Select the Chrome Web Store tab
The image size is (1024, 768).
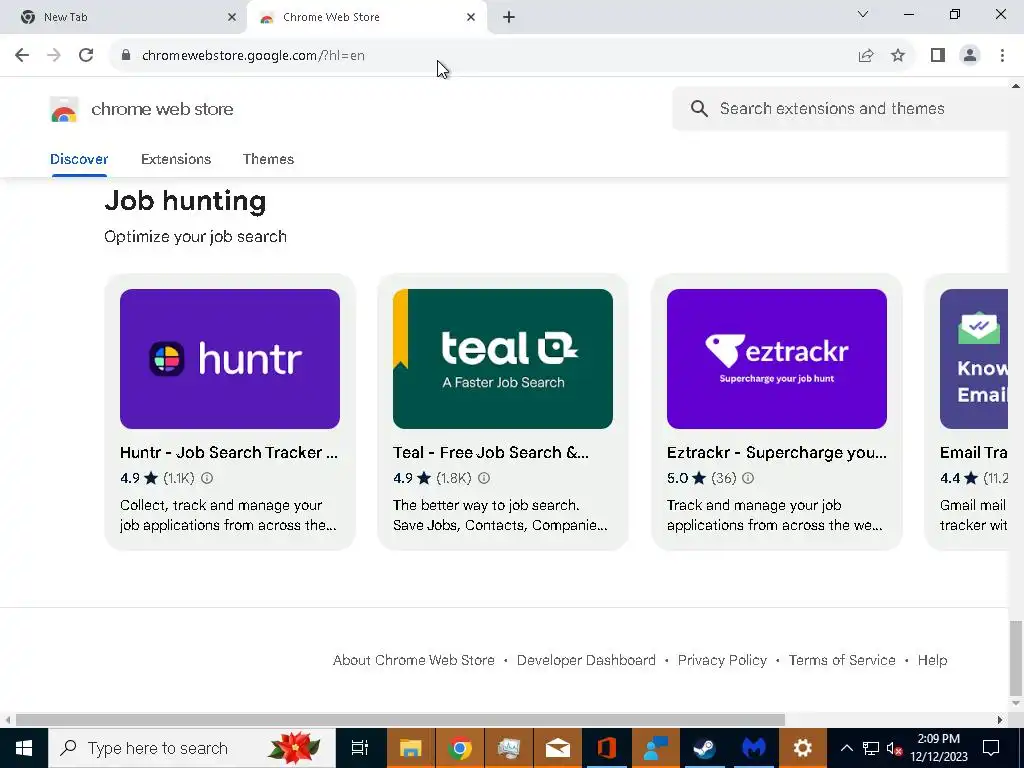(x=367, y=18)
